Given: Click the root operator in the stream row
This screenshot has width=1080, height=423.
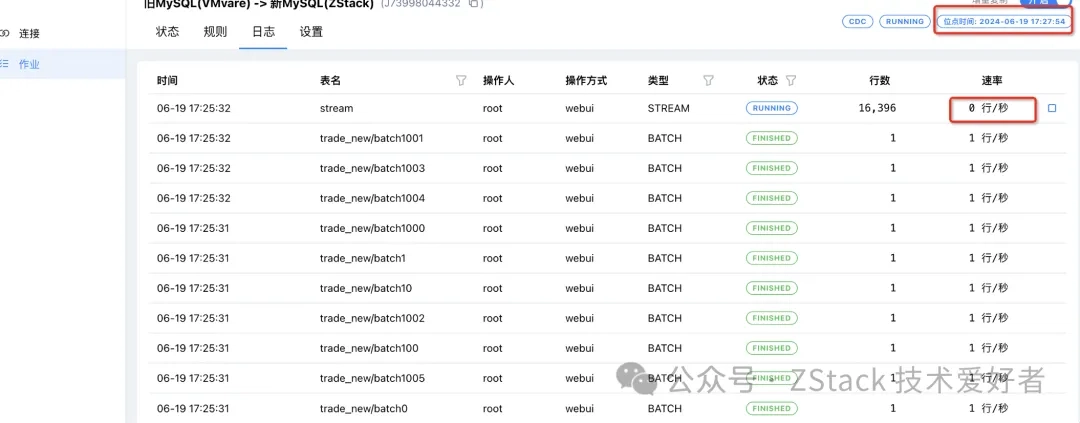Looking at the screenshot, I should click(492, 108).
